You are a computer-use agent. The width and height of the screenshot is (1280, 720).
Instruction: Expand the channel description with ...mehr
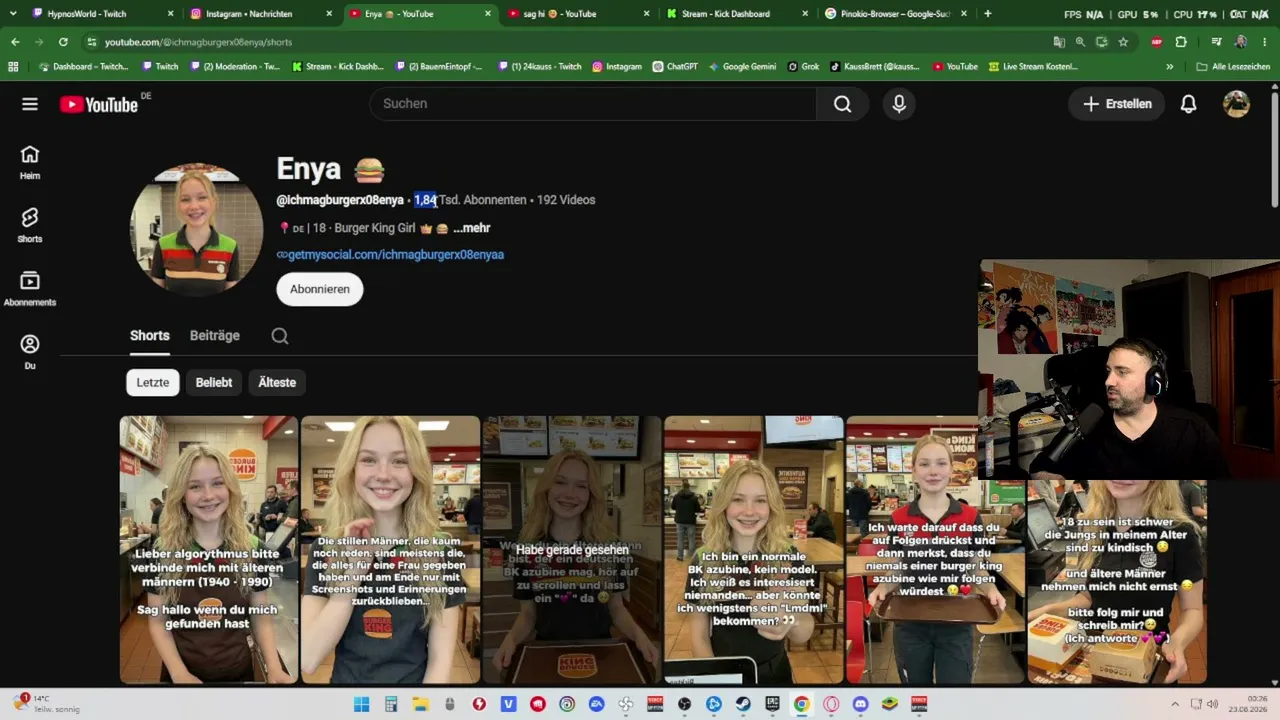tap(472, 228)
